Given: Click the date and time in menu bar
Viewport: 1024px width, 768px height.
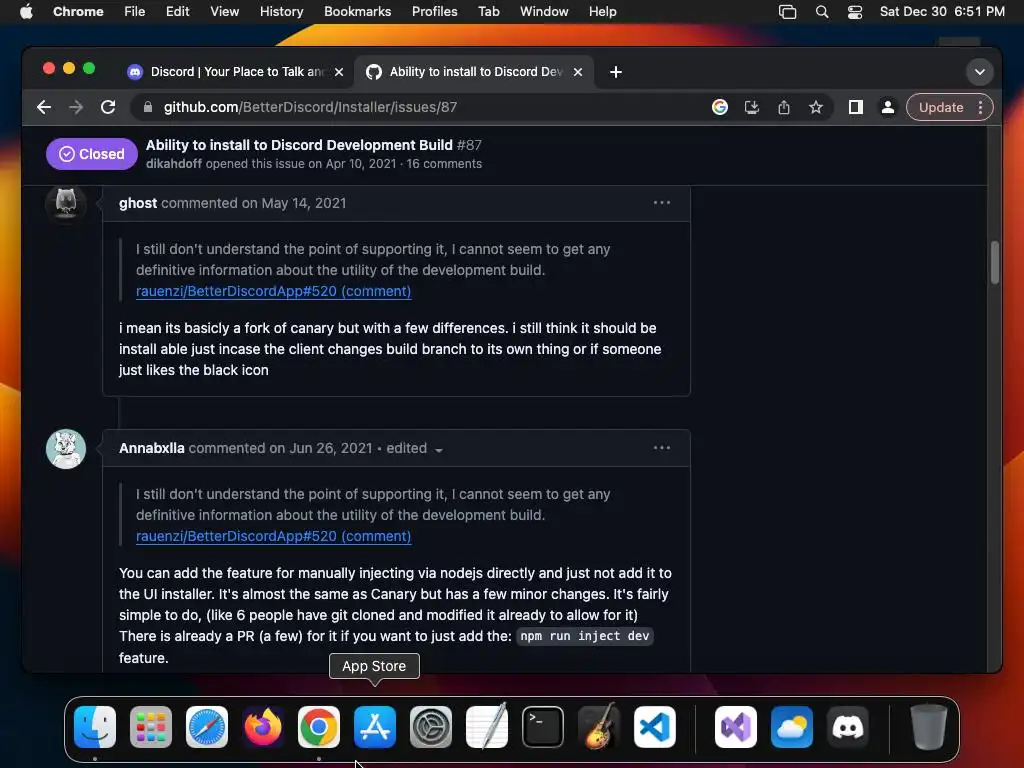Looking at the screenshot, I should (x=942, y=12).
